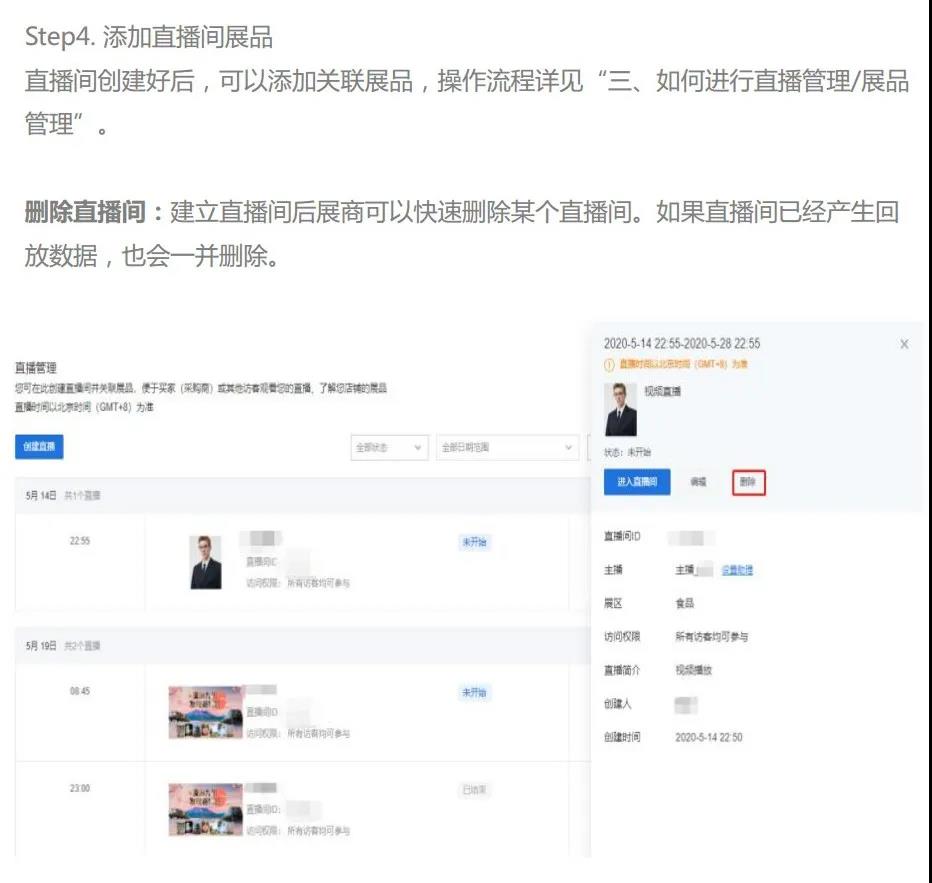Click host portrait in the detail panel
932x883 pixels.
point(621,409)
